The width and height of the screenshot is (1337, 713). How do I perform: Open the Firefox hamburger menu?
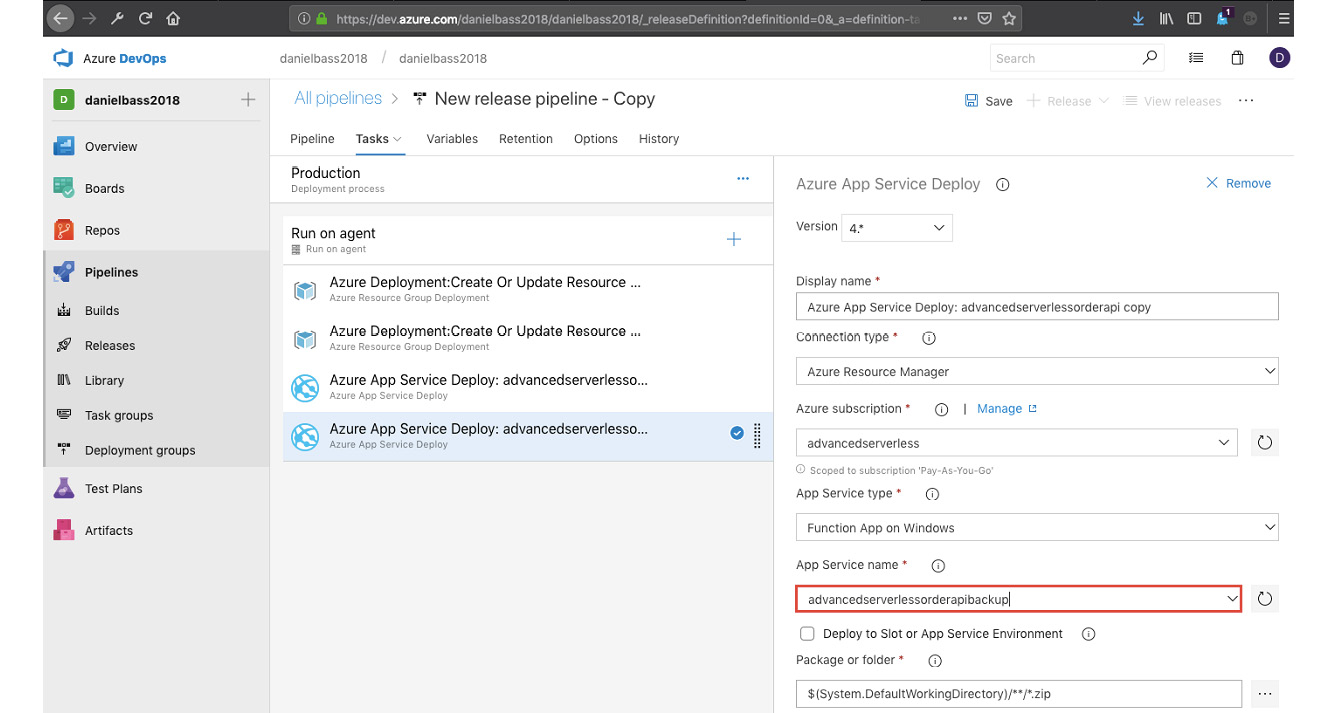pyautogui.click(x=1285, y=18)
